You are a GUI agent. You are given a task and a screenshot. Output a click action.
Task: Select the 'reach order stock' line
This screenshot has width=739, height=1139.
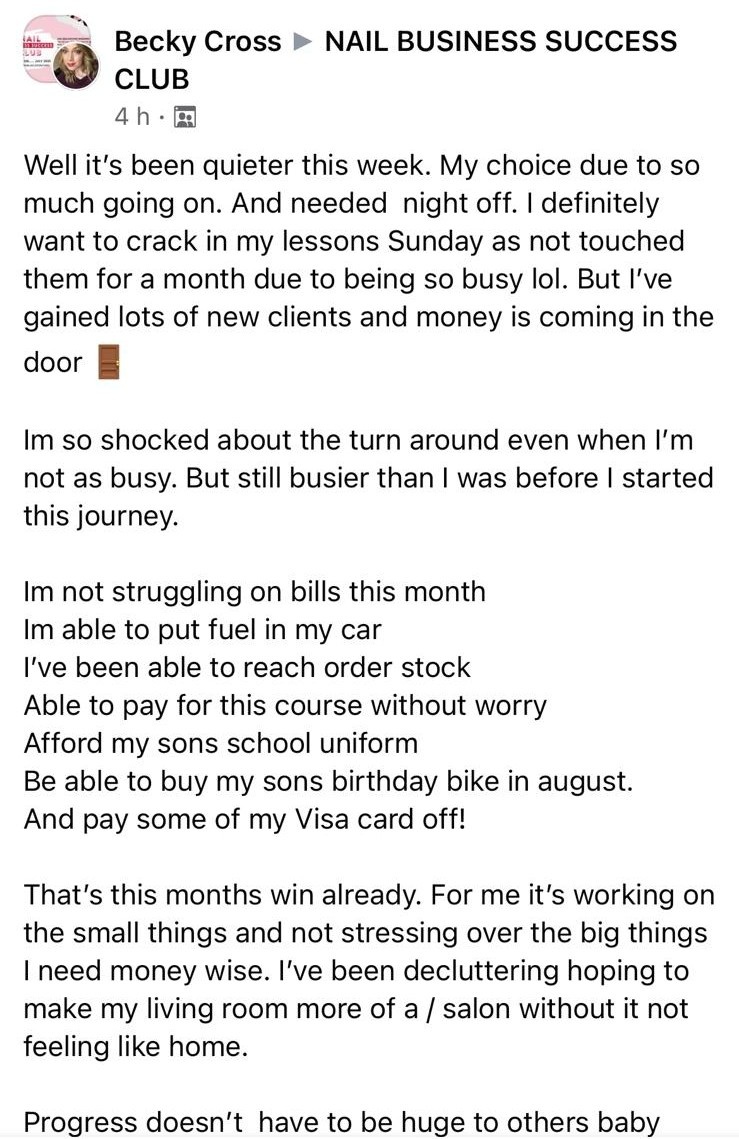point(246,667)
